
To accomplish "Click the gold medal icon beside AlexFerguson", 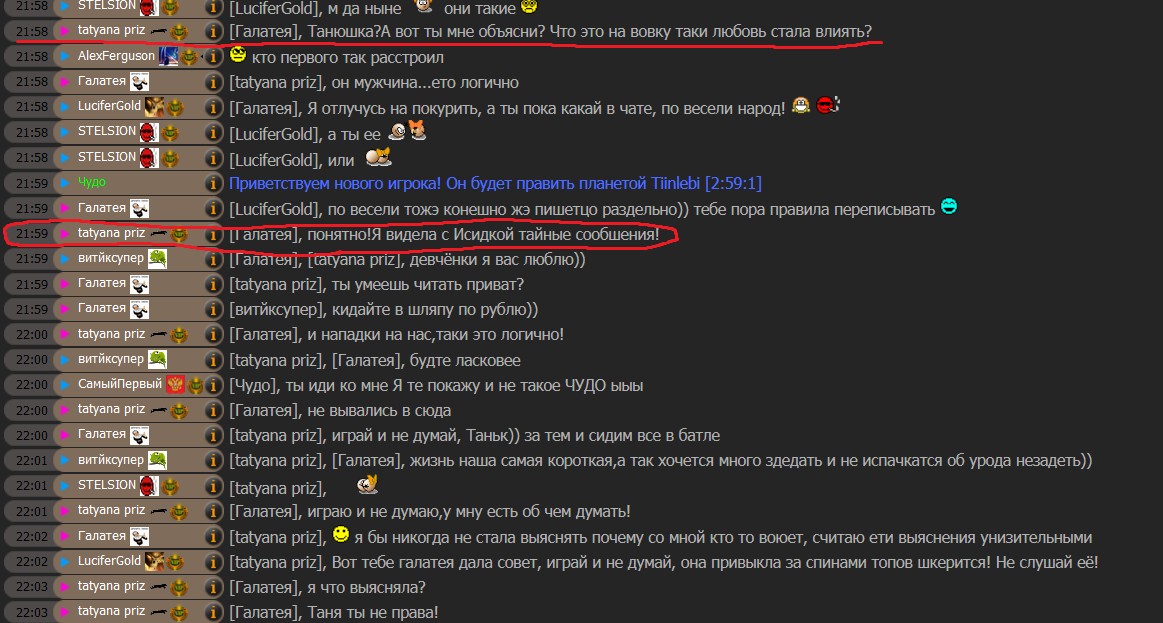I will click(x=189, y=56).
